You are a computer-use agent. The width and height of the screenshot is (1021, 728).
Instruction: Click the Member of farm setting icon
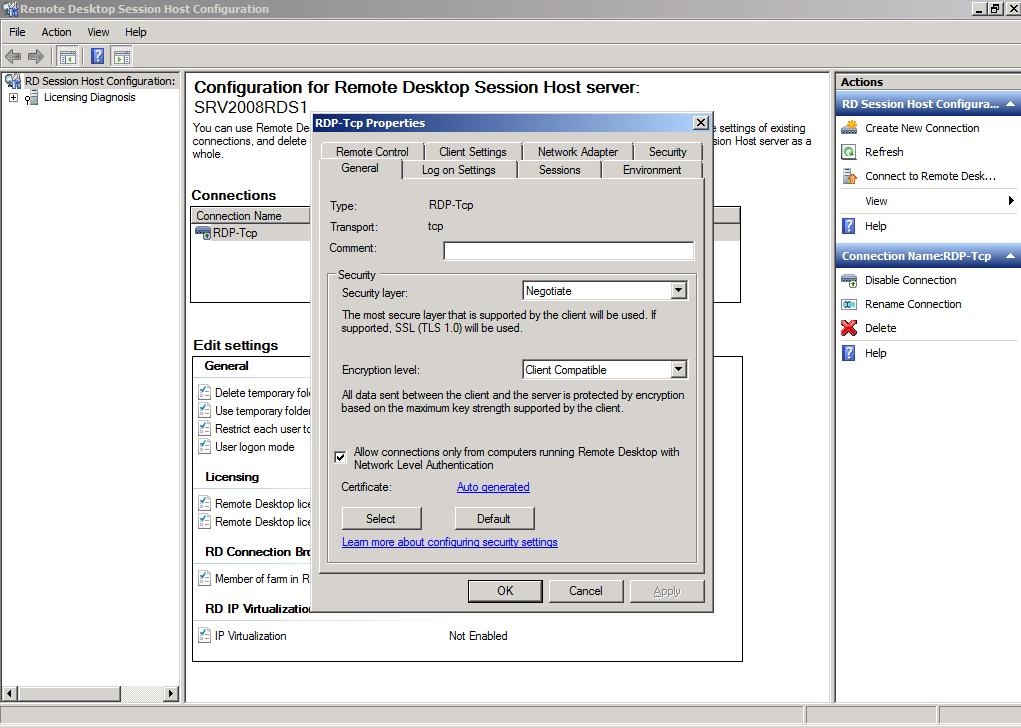click(x=204, y=578)
